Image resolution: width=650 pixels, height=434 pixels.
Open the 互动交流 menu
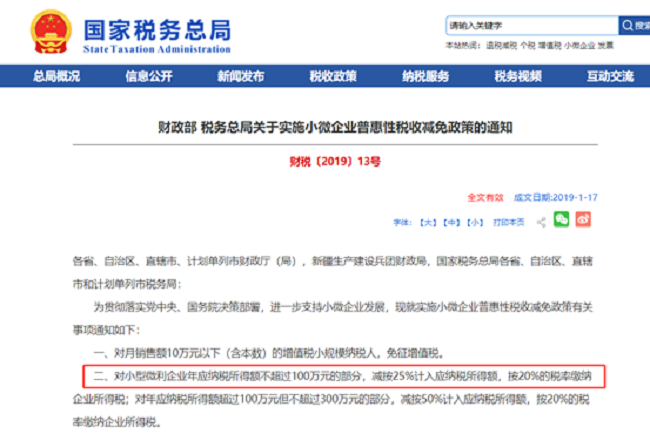click(x=610, y=76)
